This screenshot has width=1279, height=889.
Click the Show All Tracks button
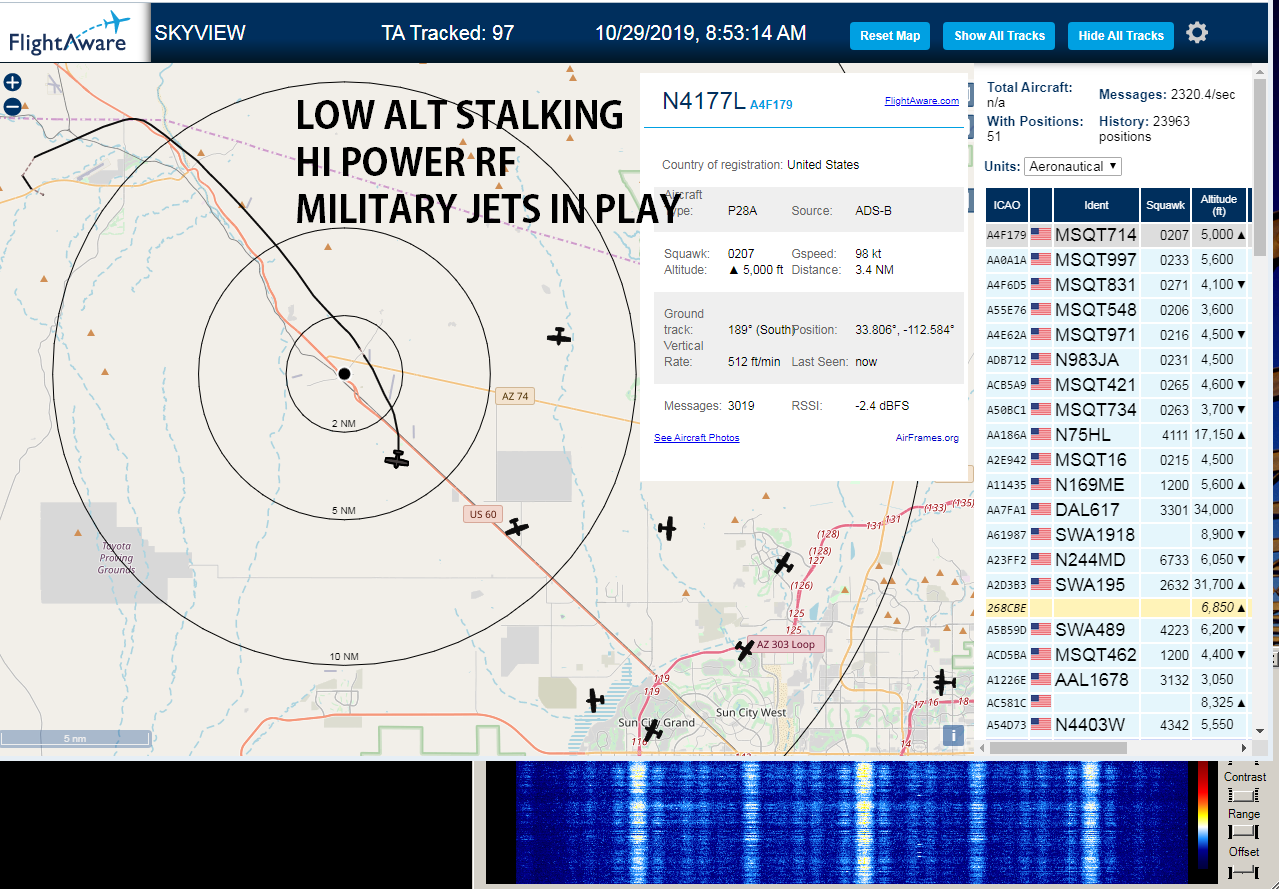(x=999, y=36)
